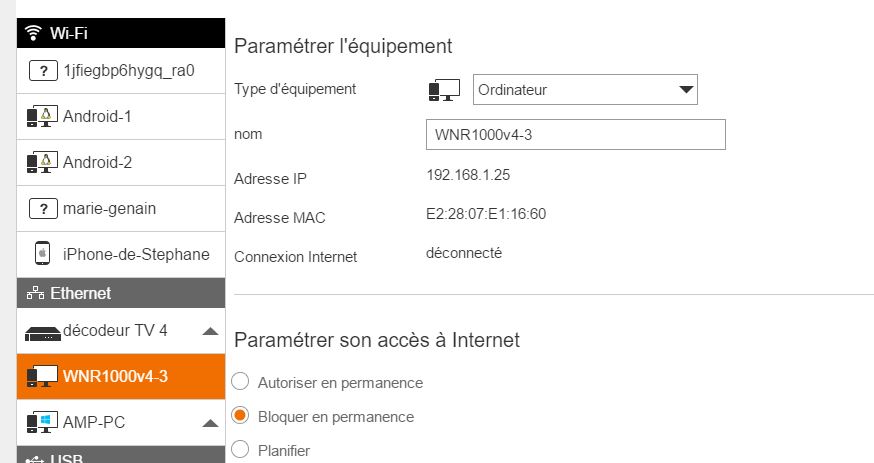The image size is (874, 463).
Task: Click the Android-2 device icon
Action: 42,162
